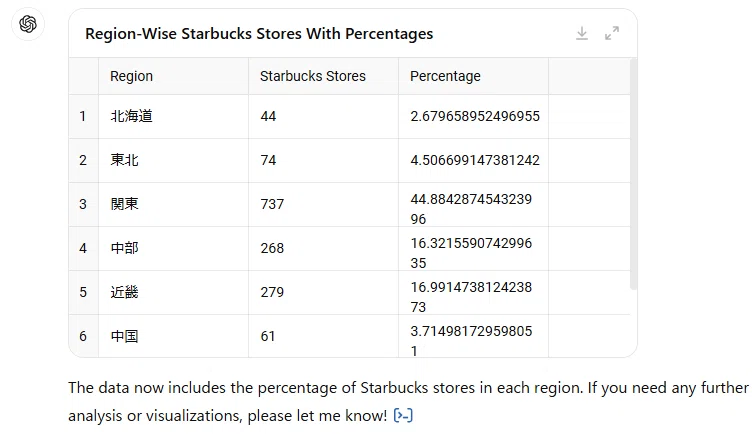The image size is (752, 434).
Task: Click row number 1 index cell
Action: (x=83, y=117)
